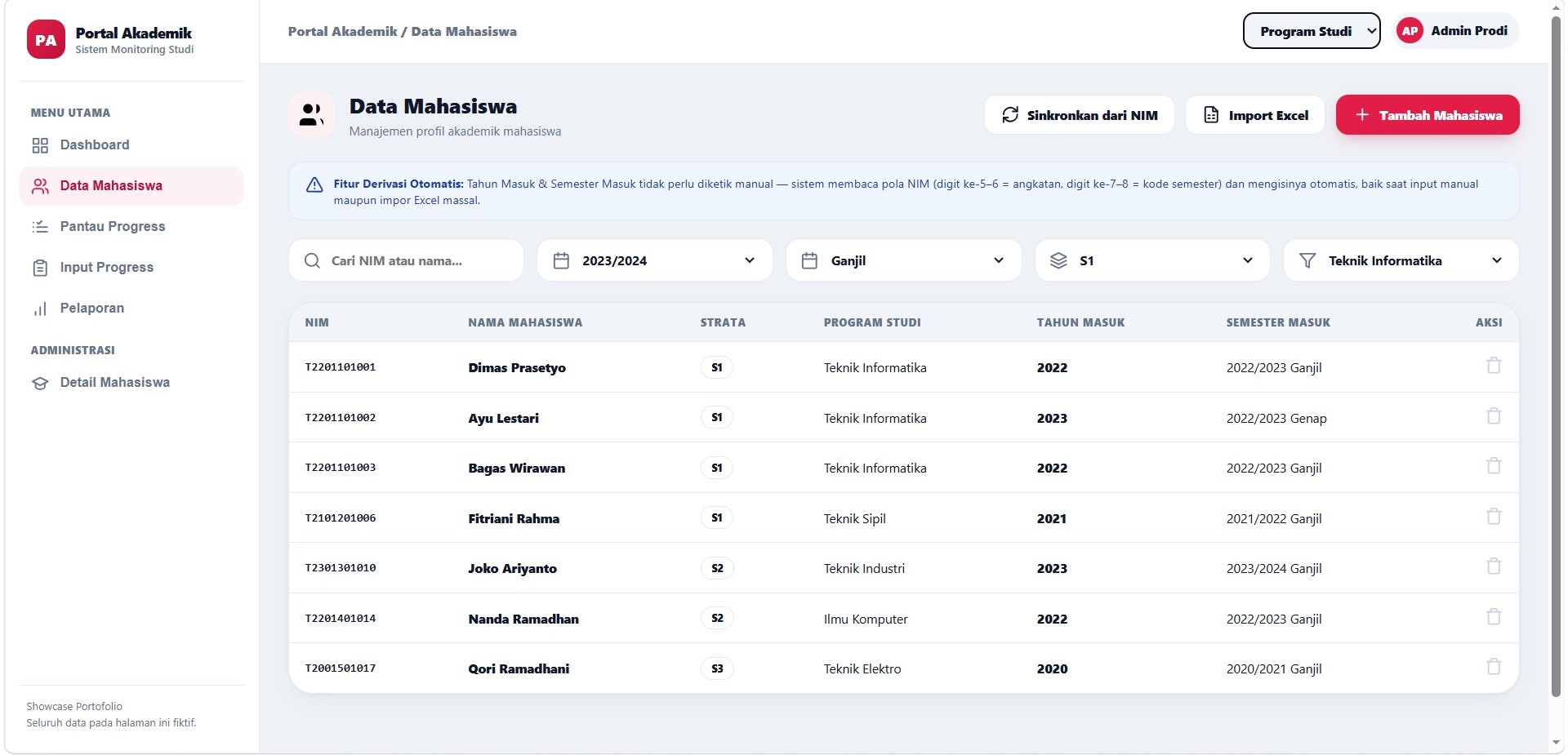Click the PA Portal Akademik logo

click(46, 40)
